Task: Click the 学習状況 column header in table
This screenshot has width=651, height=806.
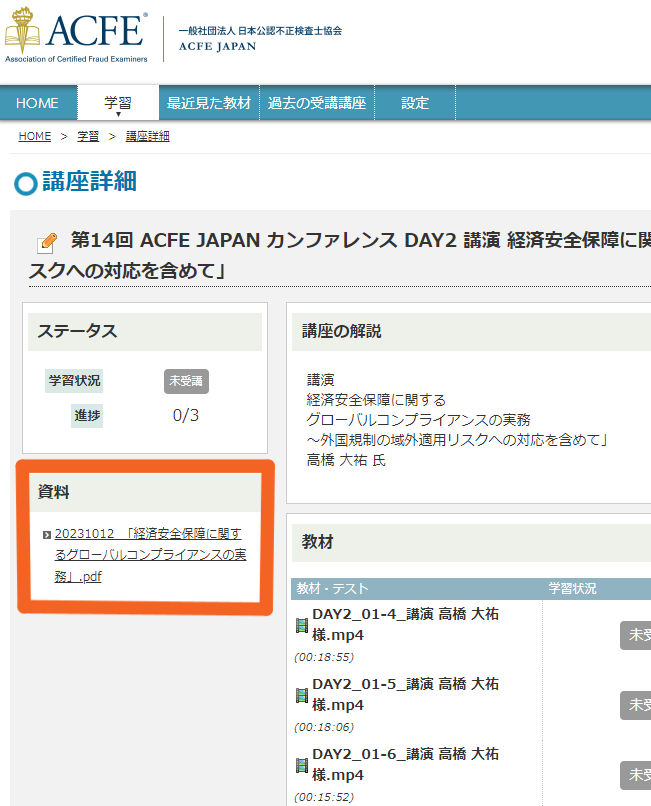Action: (x=572, y=589)
